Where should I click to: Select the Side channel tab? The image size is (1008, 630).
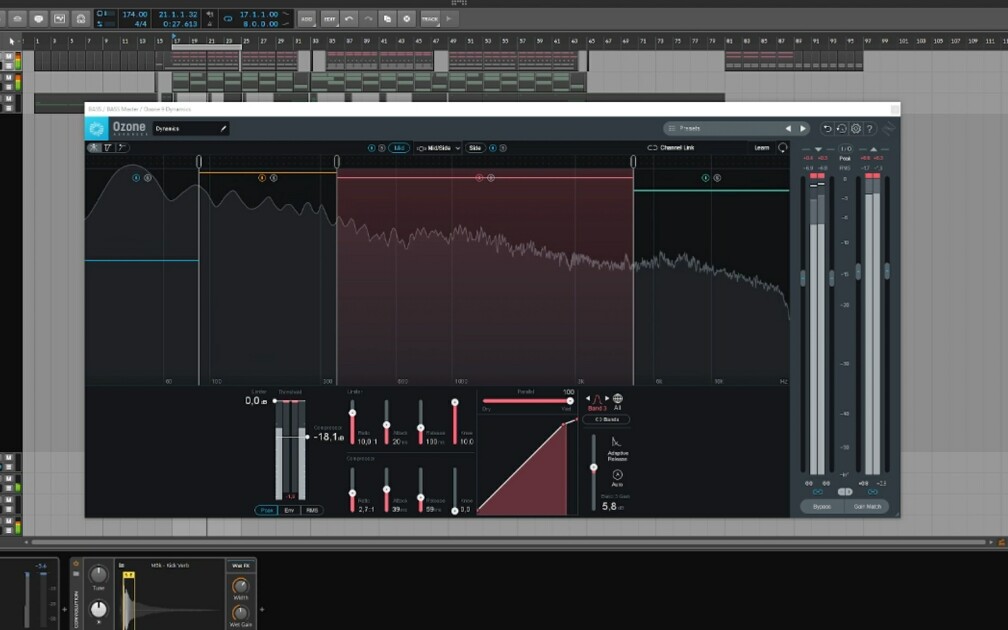pos(475,148)
